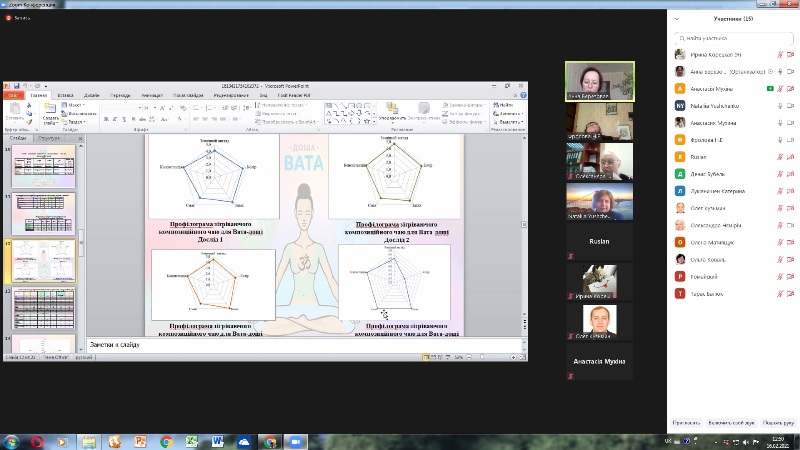Screen dimensions: 800x450
Task: Click the Create Slide icon in the ribbon
Action: [50, 108]
